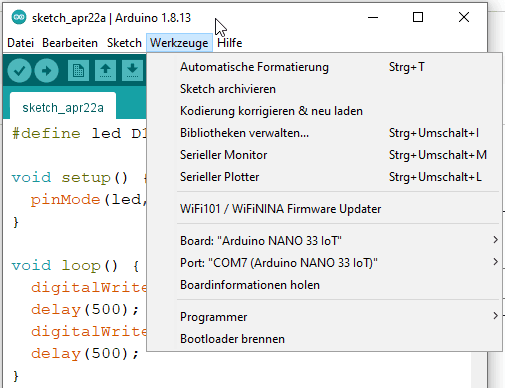Open Bibliotheken verwalten...

[324, 133]
